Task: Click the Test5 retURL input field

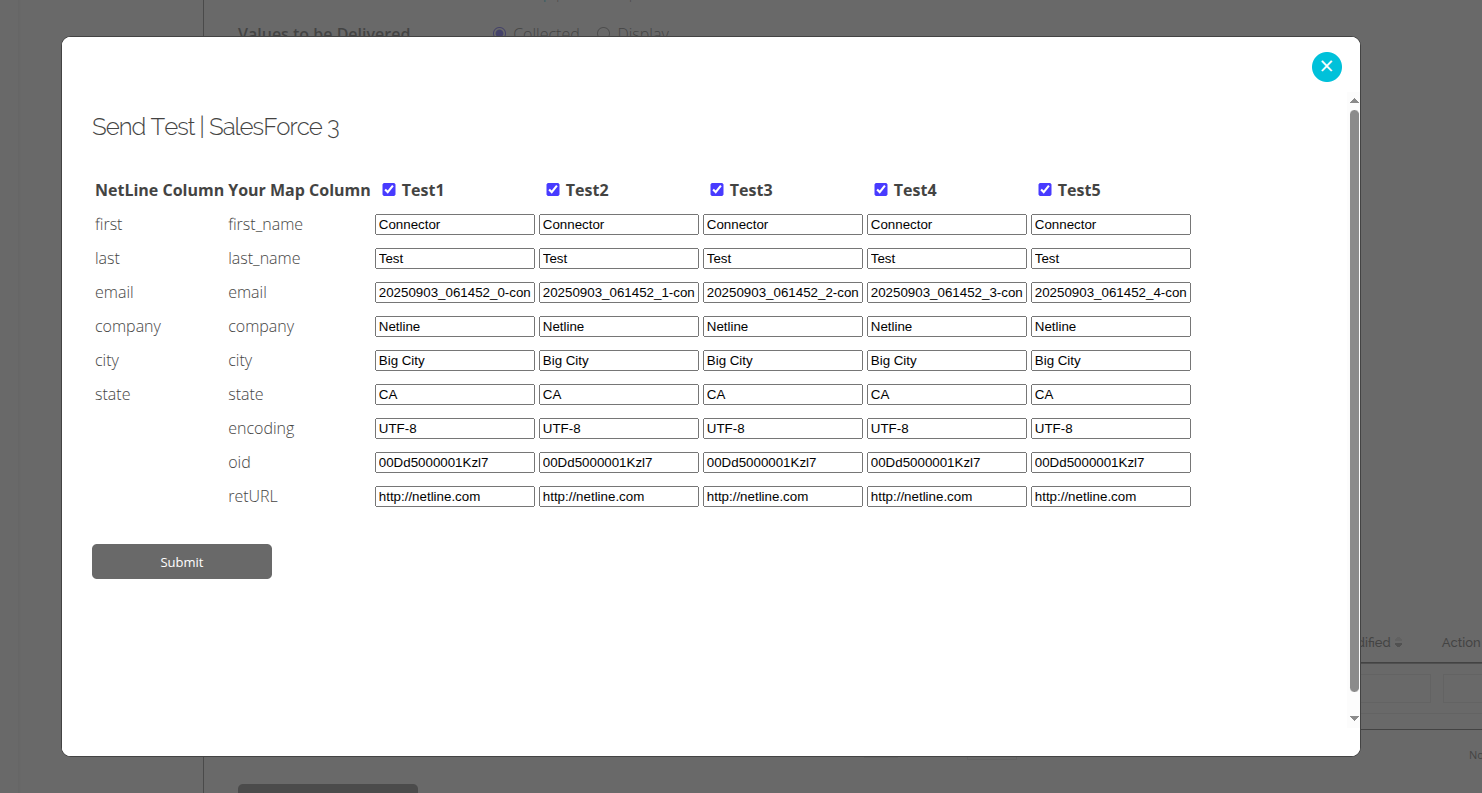Action: pyautogui.click(x=1111, y=497)
